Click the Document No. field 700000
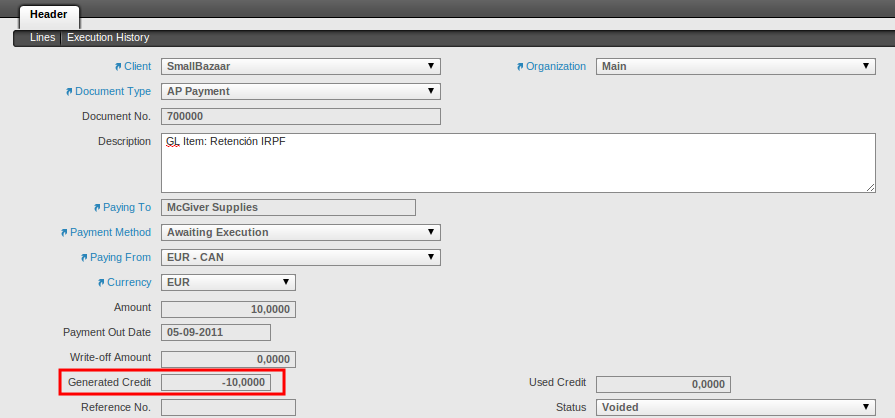895x418 pixels. click(301, 116)
